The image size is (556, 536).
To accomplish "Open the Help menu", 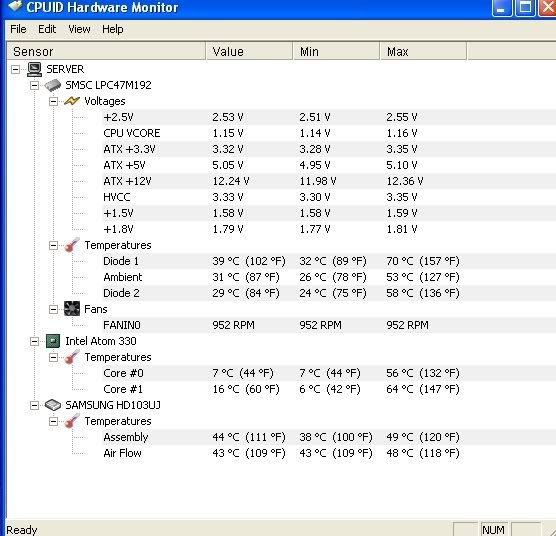I will click(x=112, y=29).
